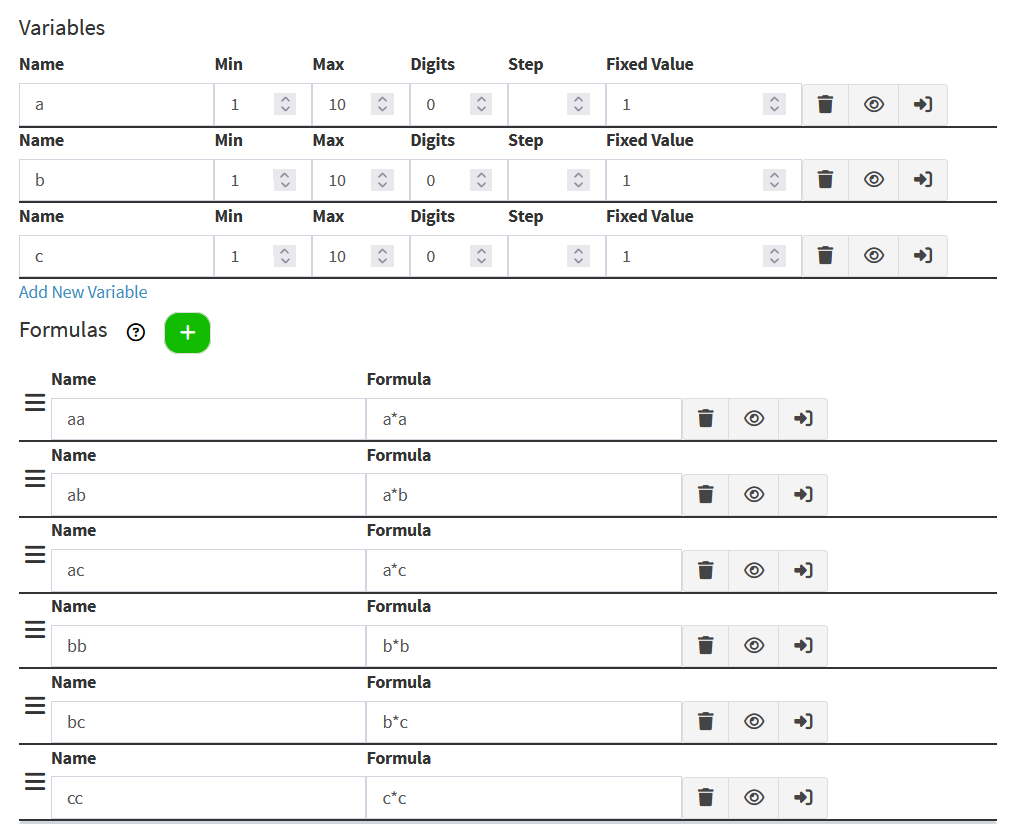
Task: Delete the aa formula using trash icon
Action: pyautogui.click(x=705, y=419)
